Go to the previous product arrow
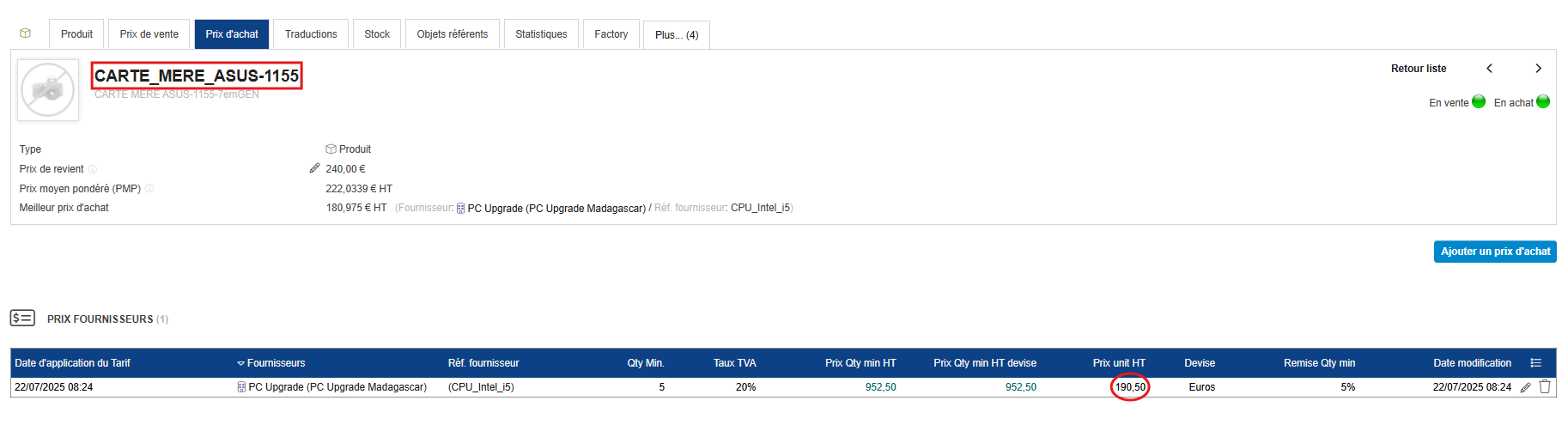This screenshot has height=431, width=1568. click(1490, 69)
